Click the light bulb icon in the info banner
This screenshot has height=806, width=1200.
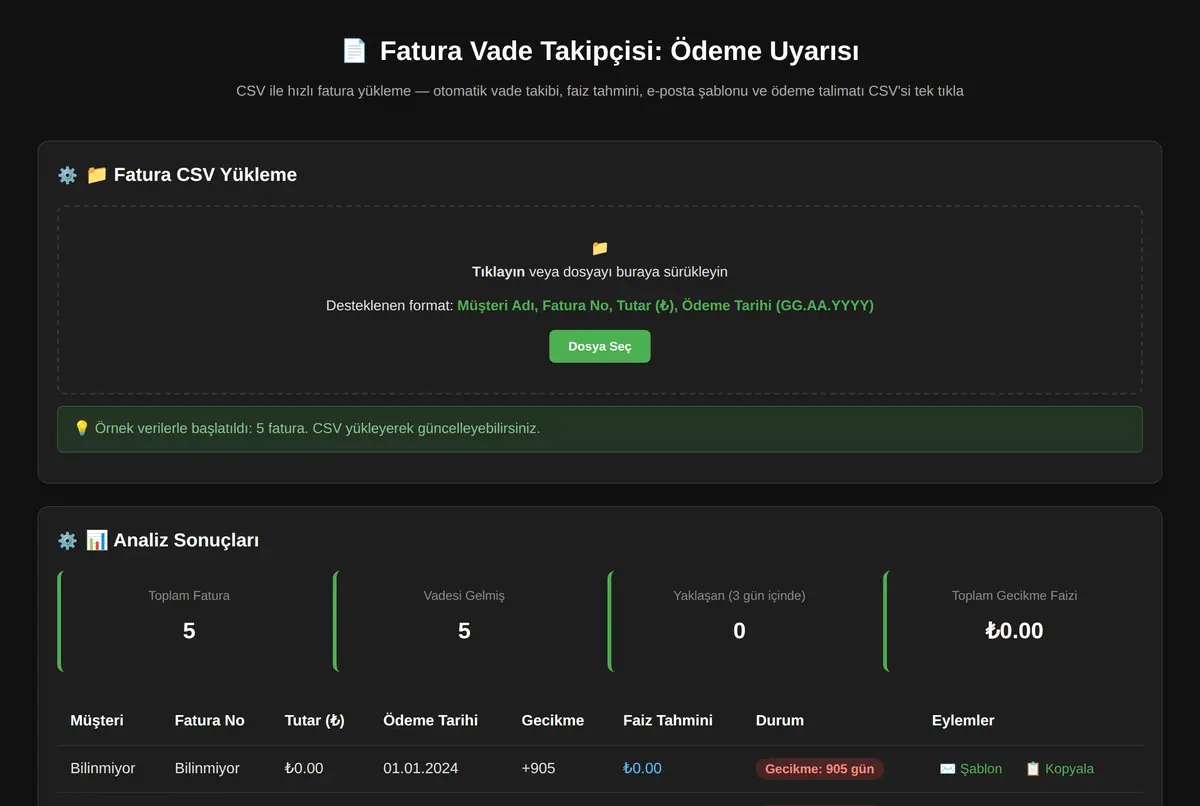pyautogui.click(x=82, y=428)
